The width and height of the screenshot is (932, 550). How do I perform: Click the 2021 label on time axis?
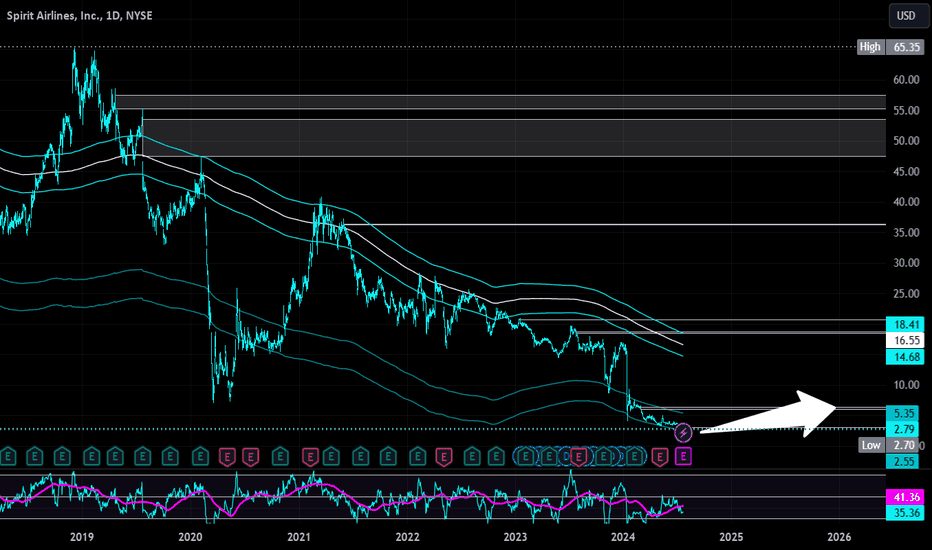tap(298, 537)
